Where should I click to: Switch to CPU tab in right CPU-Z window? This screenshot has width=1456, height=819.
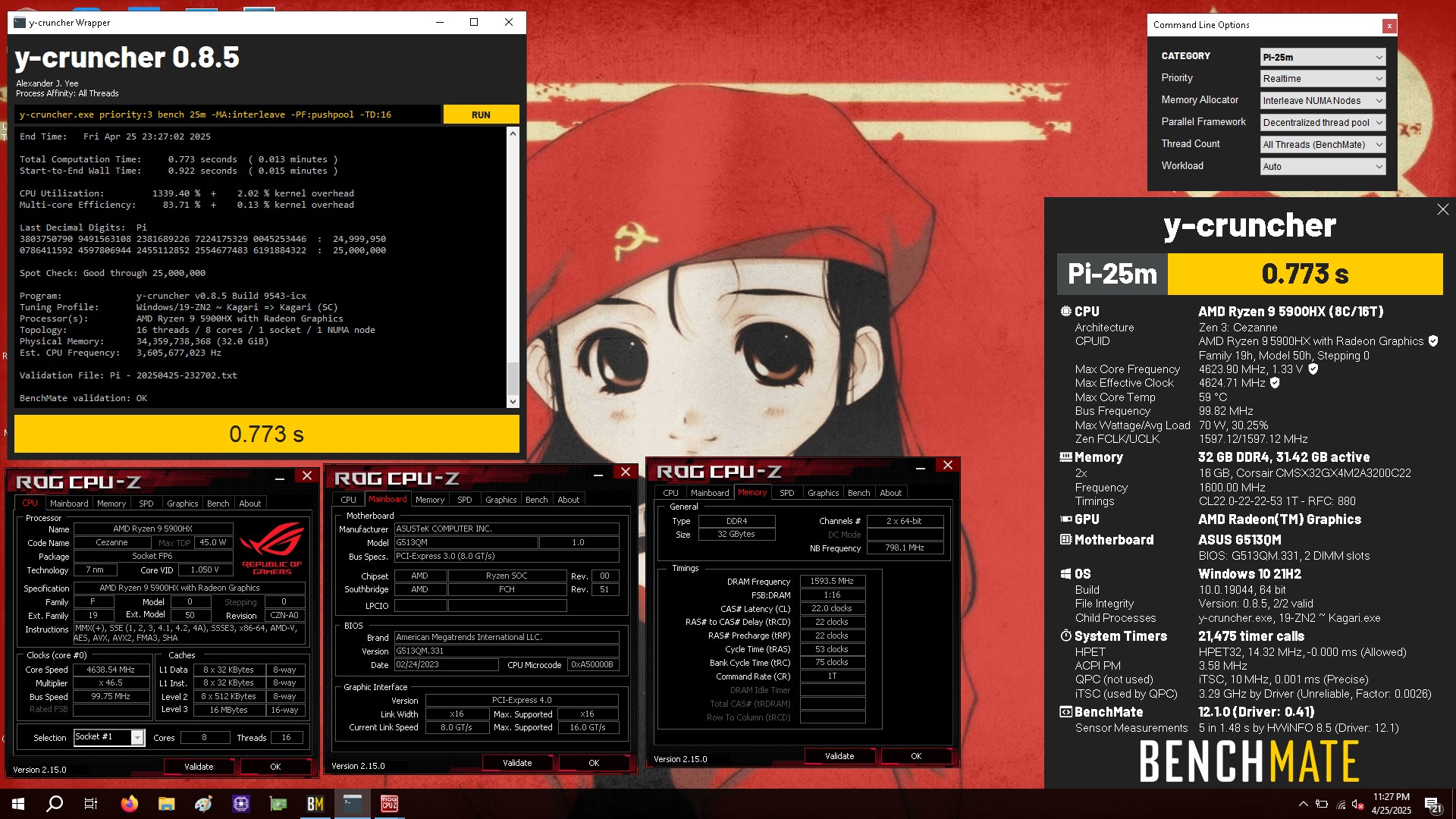coord(671,493)
